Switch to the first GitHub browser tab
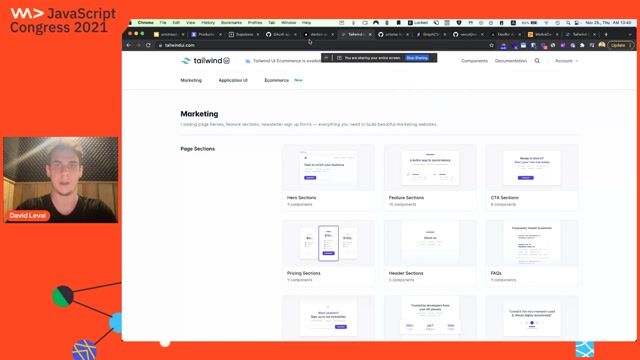Image resolution: width=640 pixels, height=360 pixels. [280, 34]
